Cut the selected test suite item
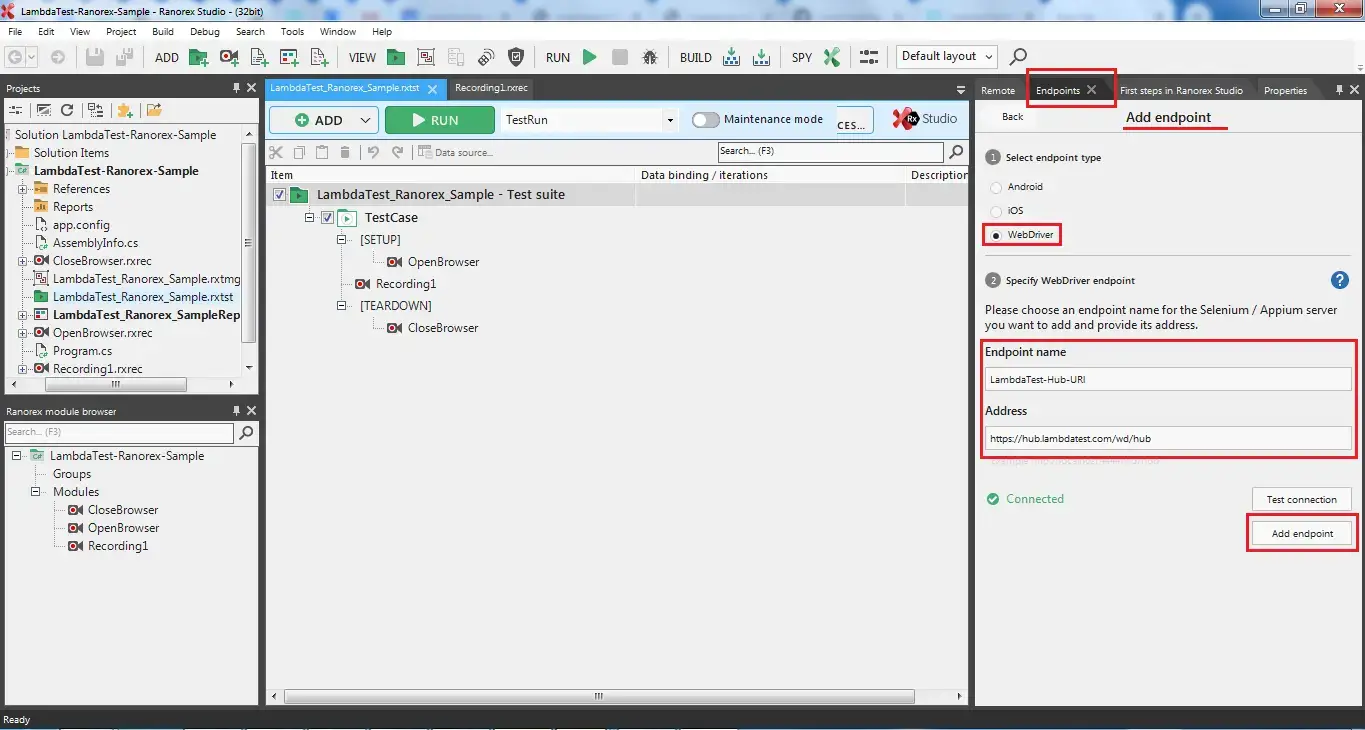 click(276, 152)
